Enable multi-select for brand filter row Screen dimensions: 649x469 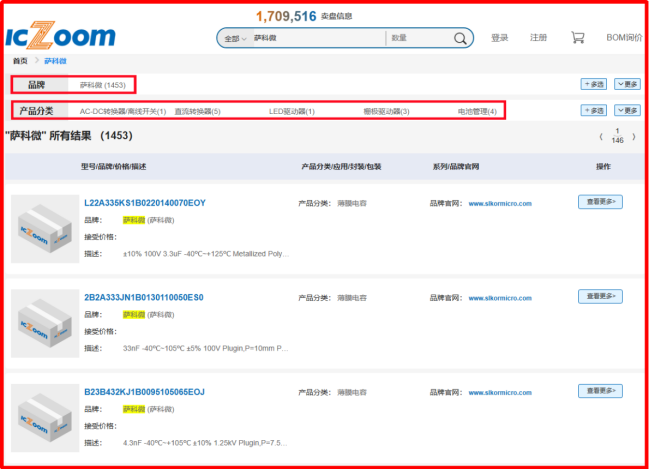pos(593,85)
